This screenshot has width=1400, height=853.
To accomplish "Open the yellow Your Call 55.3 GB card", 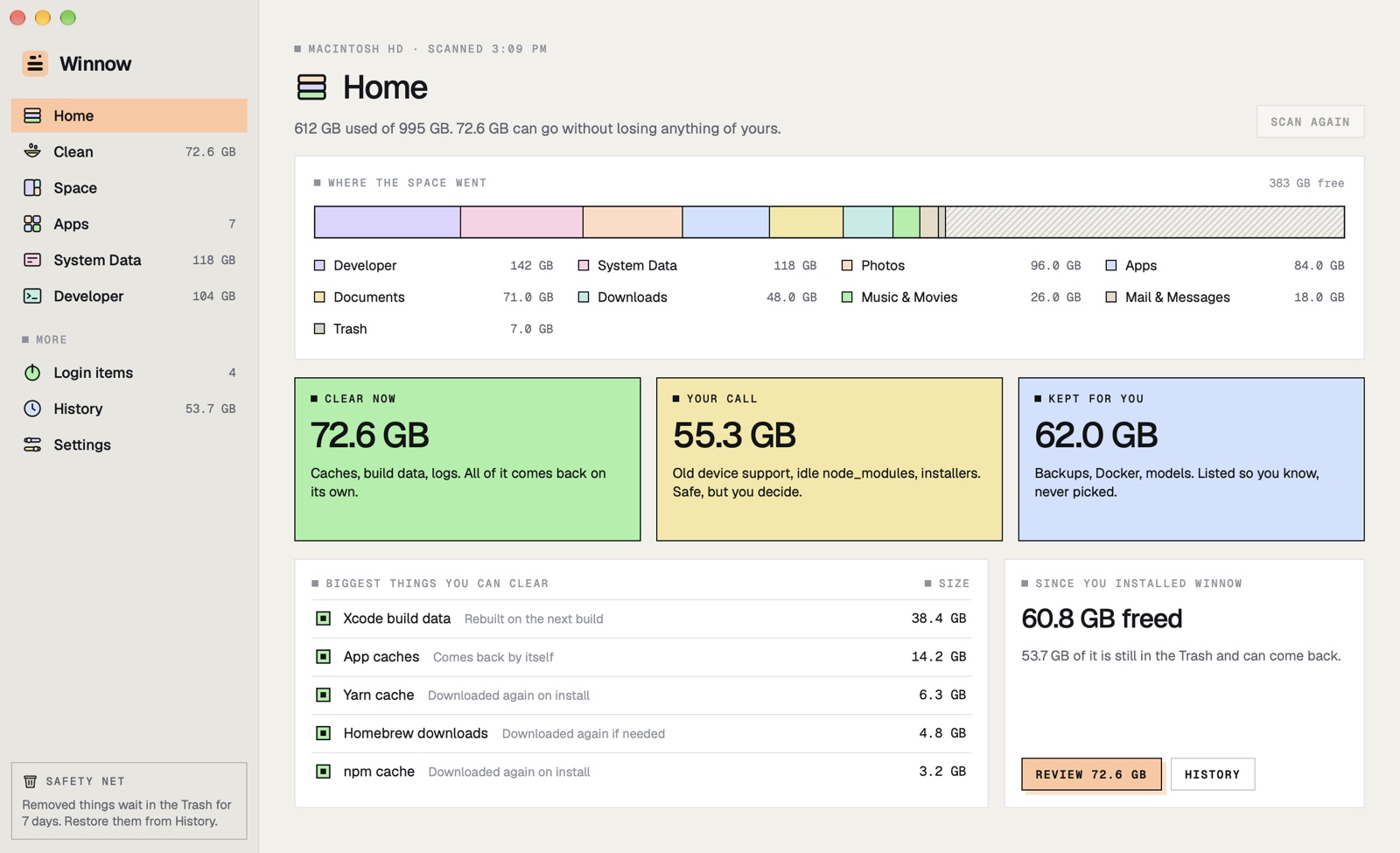I will (829, 459).
